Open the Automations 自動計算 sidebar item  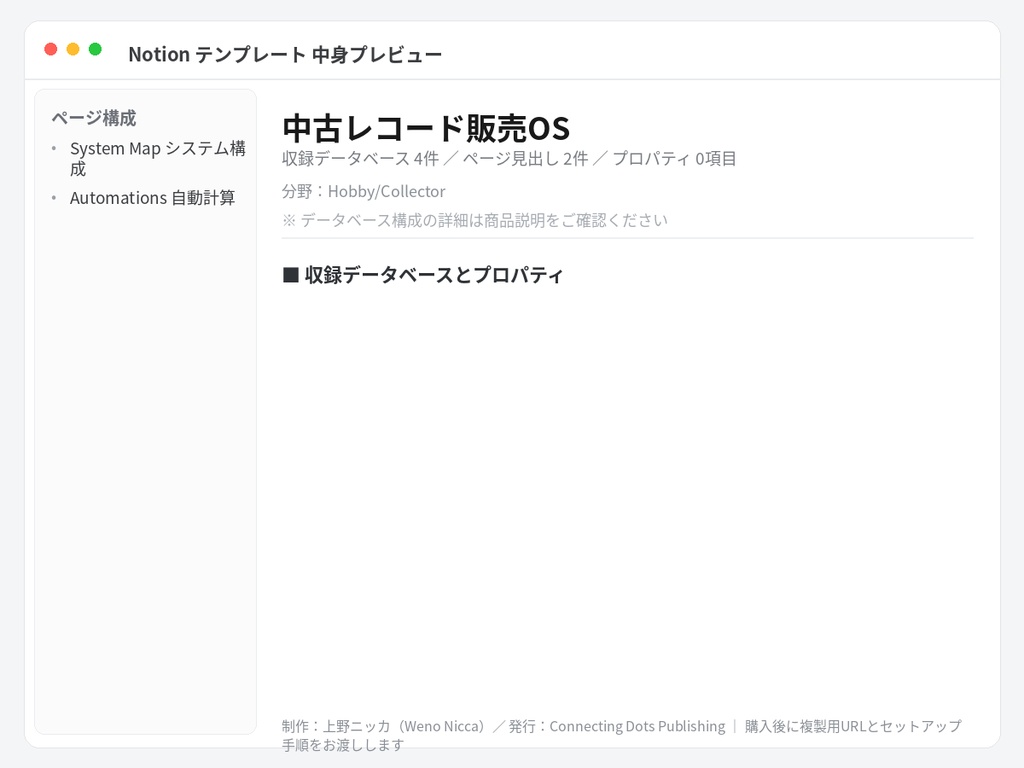[x=152, y=198]
